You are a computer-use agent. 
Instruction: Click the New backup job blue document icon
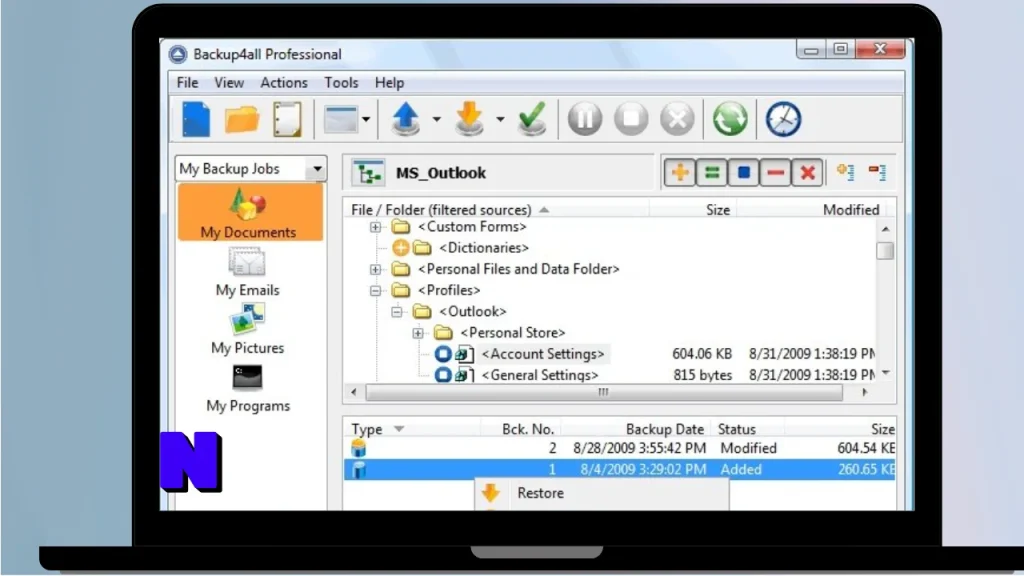click(196, 120)
